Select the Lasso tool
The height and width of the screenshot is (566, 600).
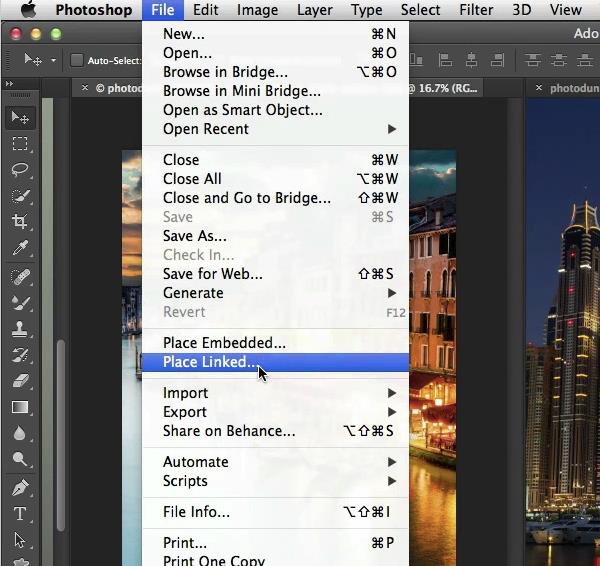coord(19,170)
